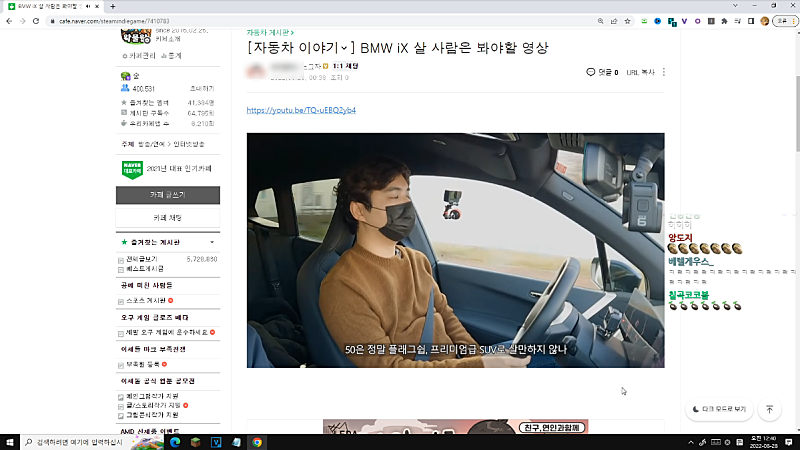Open the green extension icon in toolbar
The image size is (800, 450).
tap(644, 21)
